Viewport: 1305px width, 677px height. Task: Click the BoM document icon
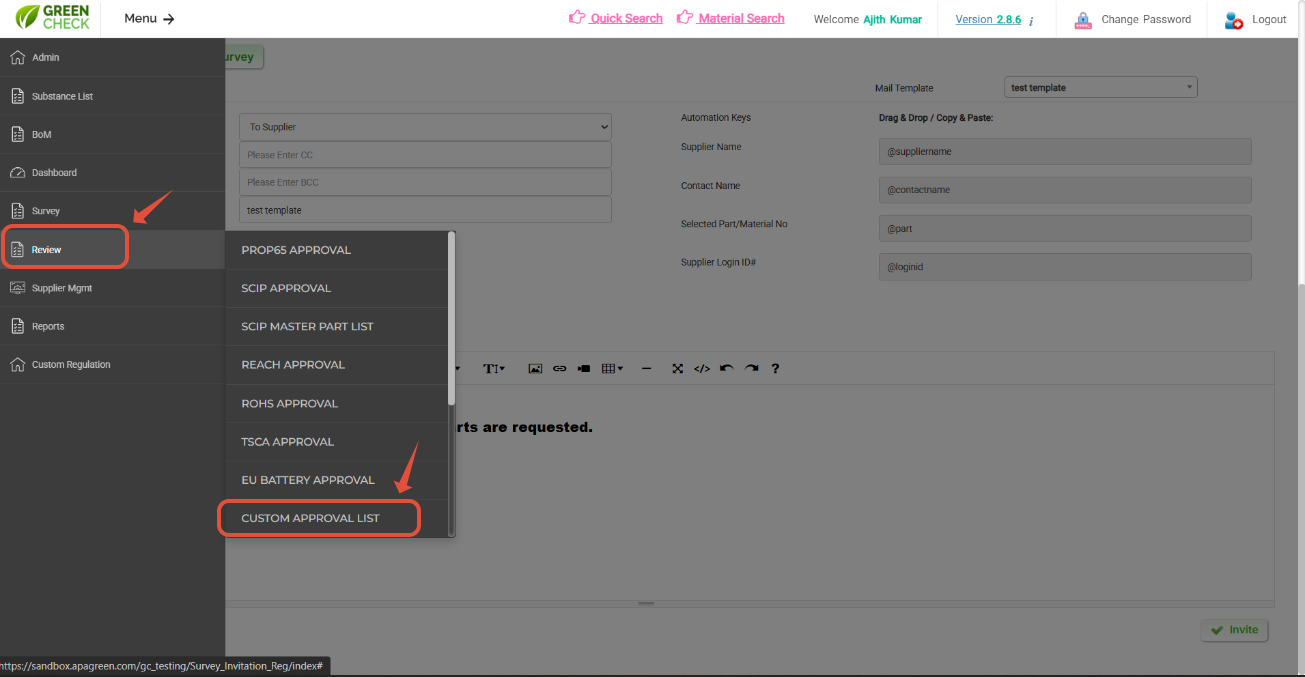coord(17,134)
